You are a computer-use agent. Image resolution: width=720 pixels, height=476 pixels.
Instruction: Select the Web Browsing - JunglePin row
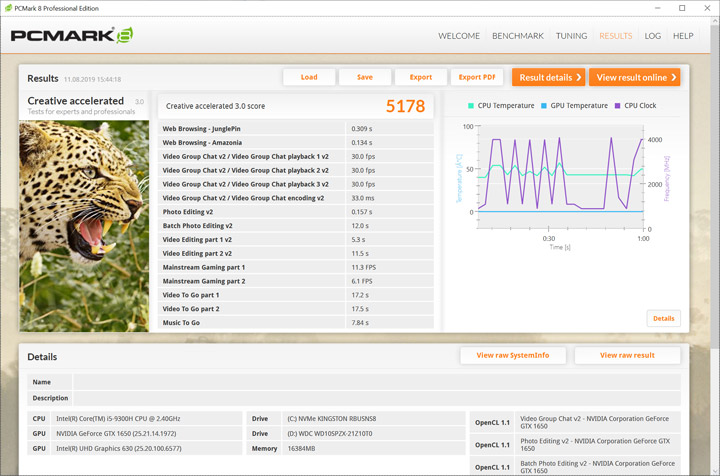296,129
